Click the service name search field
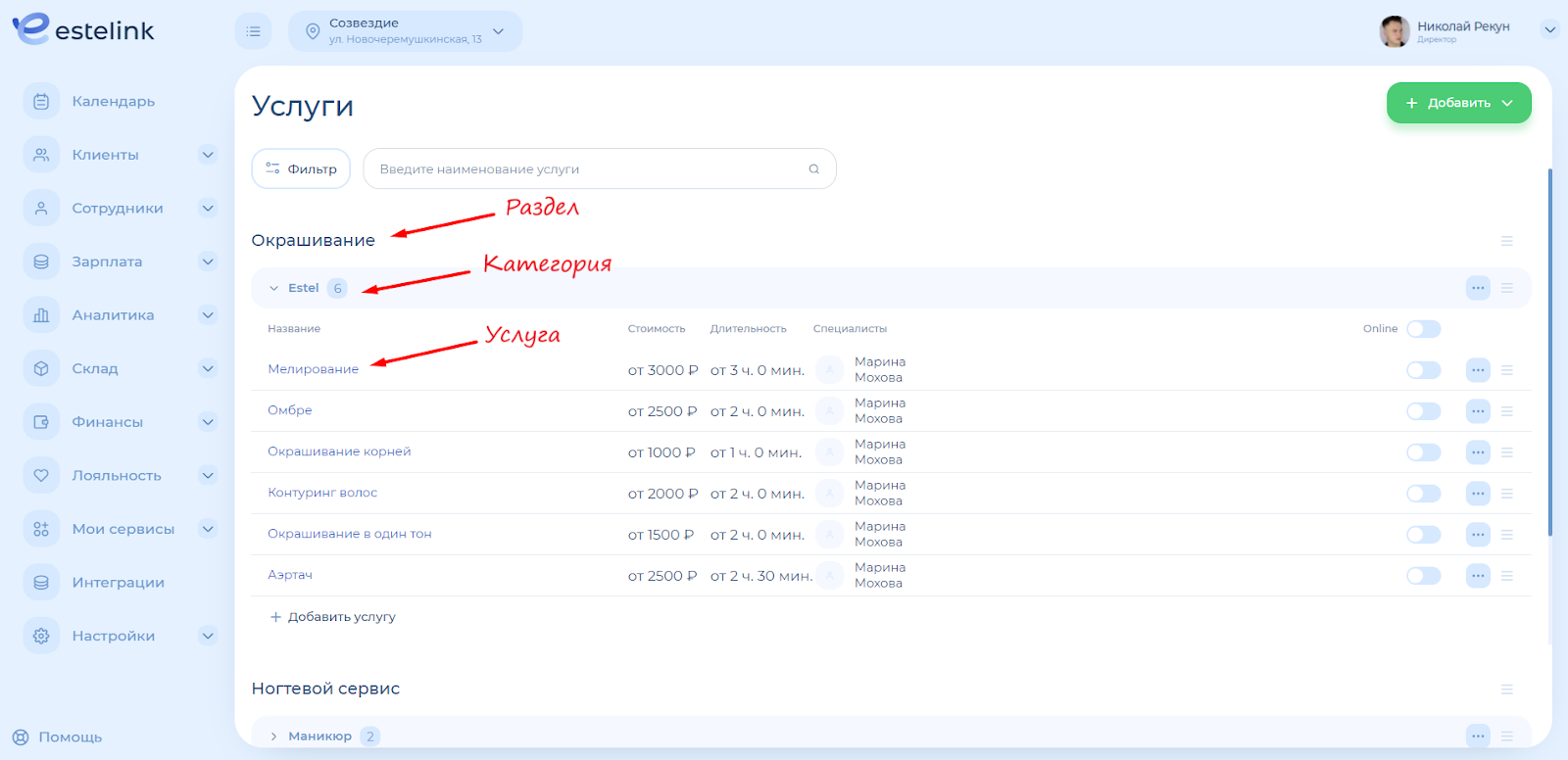Screen dimensions: 1568x760 tap(588, 169)
